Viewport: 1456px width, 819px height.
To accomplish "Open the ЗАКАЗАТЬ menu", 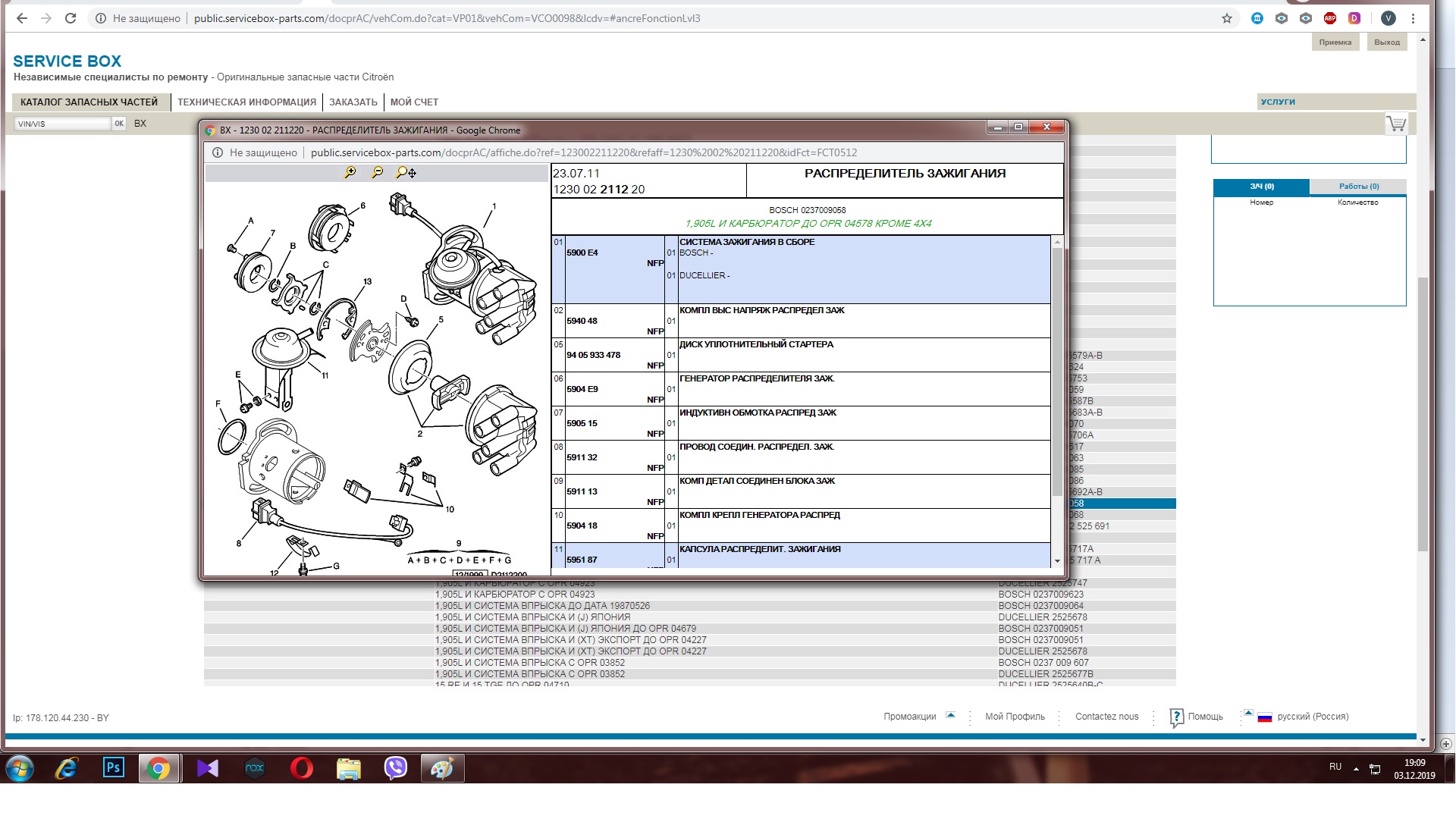I will tap(353, 102).
